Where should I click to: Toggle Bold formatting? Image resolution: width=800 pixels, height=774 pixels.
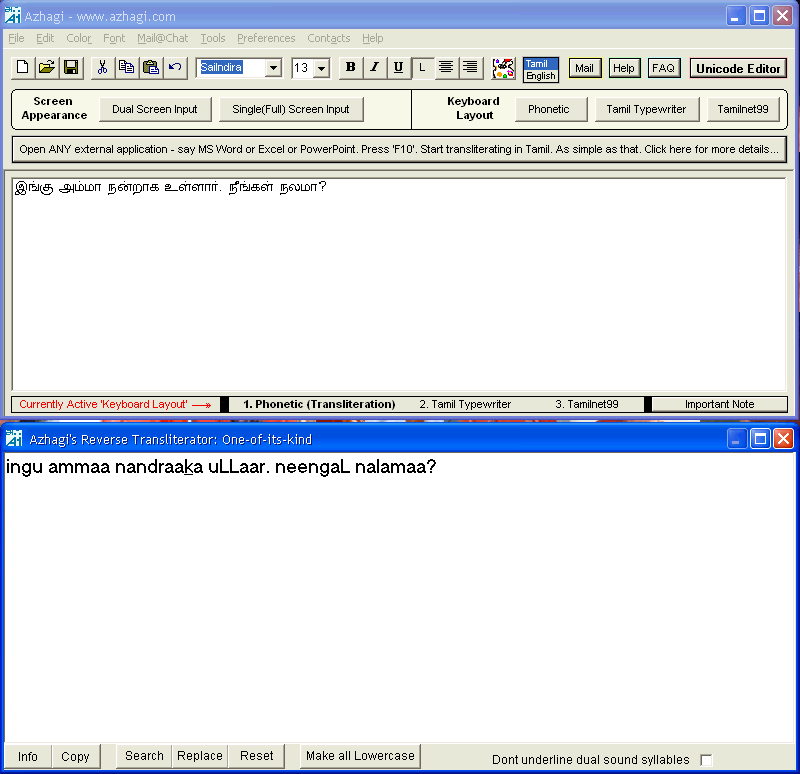(351, 67)
